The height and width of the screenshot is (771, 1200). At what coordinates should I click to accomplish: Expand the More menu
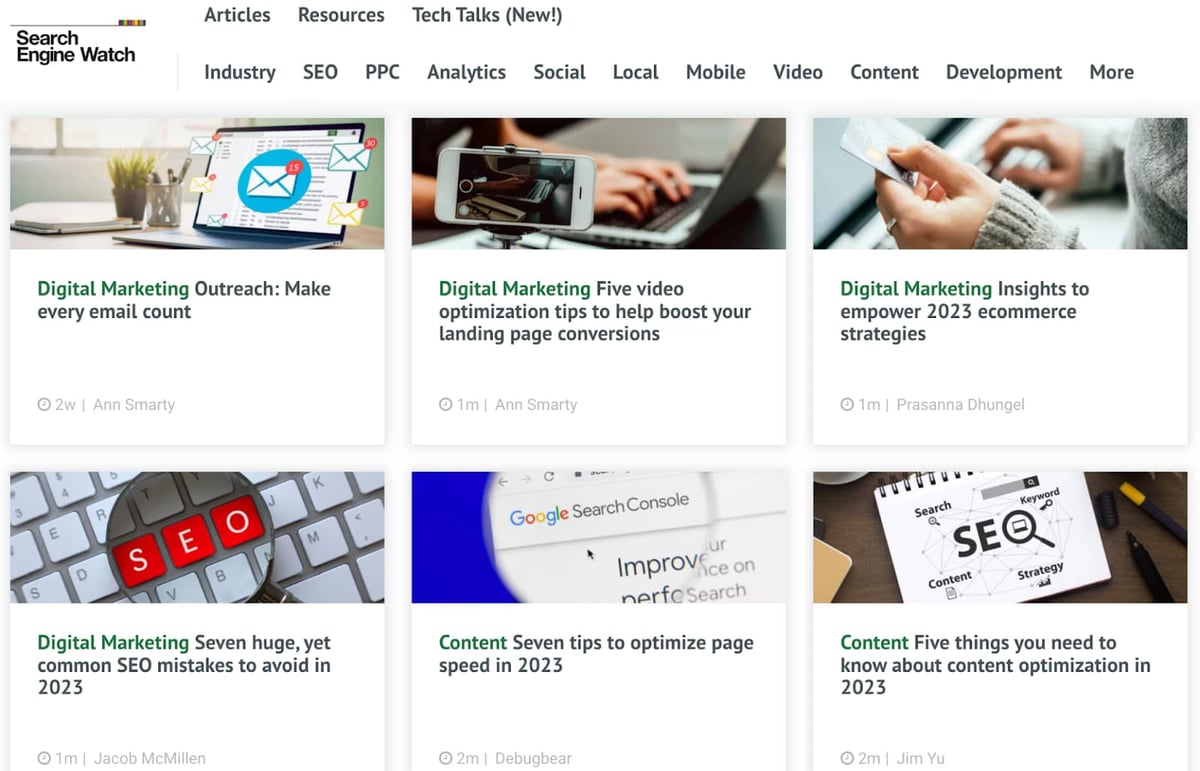tap(1112, 72)
